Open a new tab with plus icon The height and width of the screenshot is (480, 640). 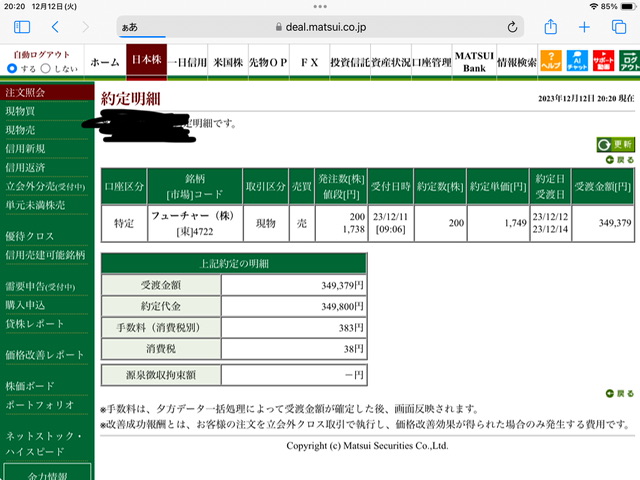584,27
